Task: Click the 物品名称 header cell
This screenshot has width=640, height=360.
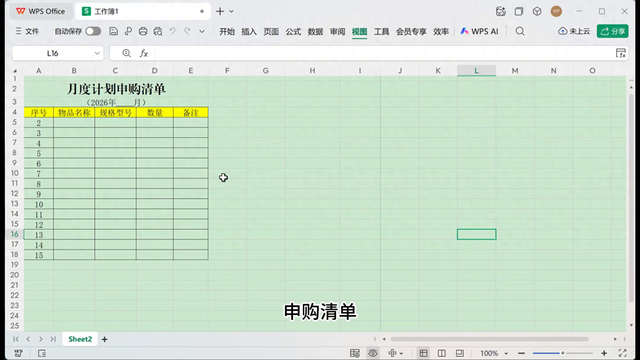Action: click(74, 113)
